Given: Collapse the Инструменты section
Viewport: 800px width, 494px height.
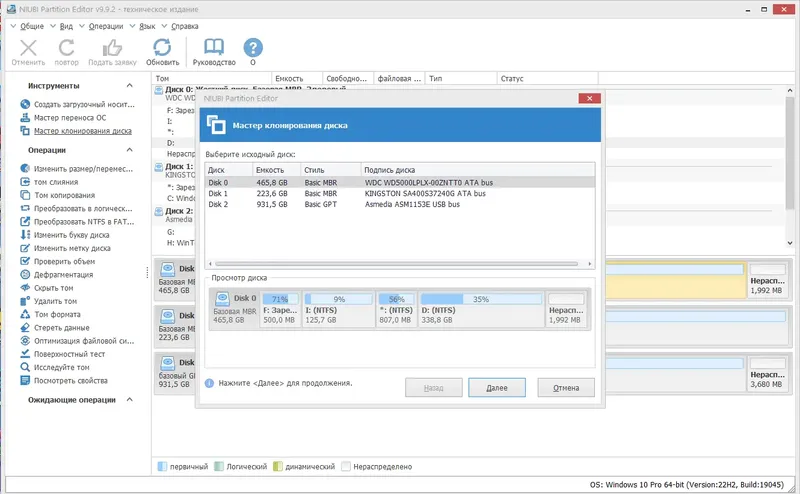Looking at the screenshot, I should (x=130, y=85).
